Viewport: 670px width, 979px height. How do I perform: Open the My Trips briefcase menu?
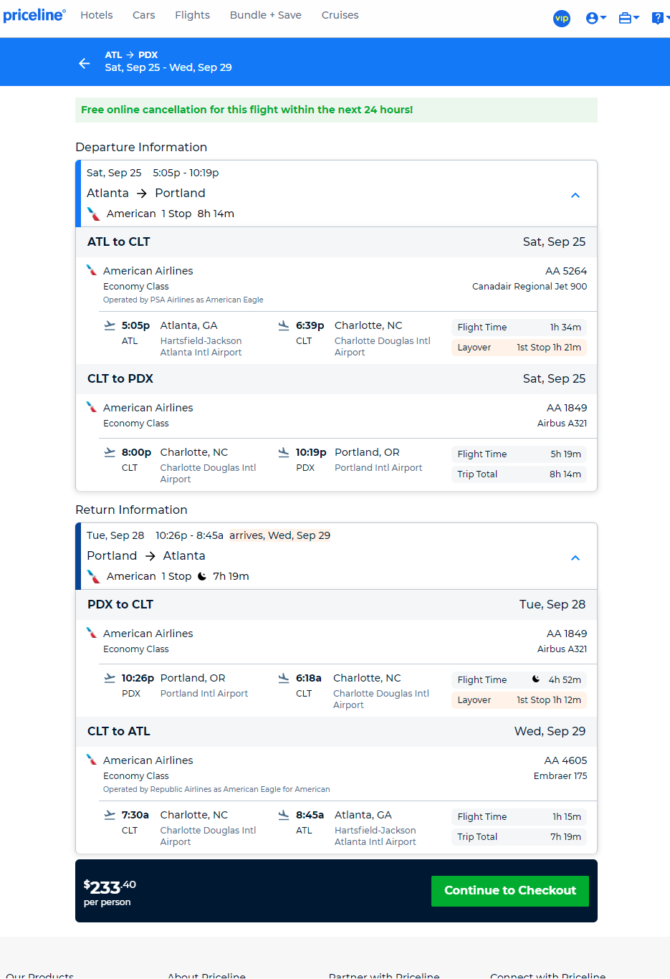tap(628, 18)
